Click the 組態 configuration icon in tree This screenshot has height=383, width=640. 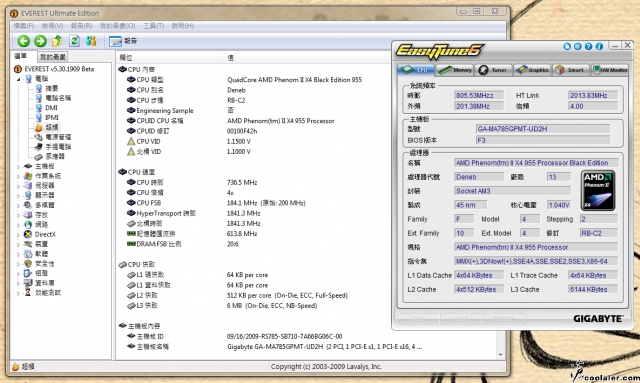[x=28, y=273]
